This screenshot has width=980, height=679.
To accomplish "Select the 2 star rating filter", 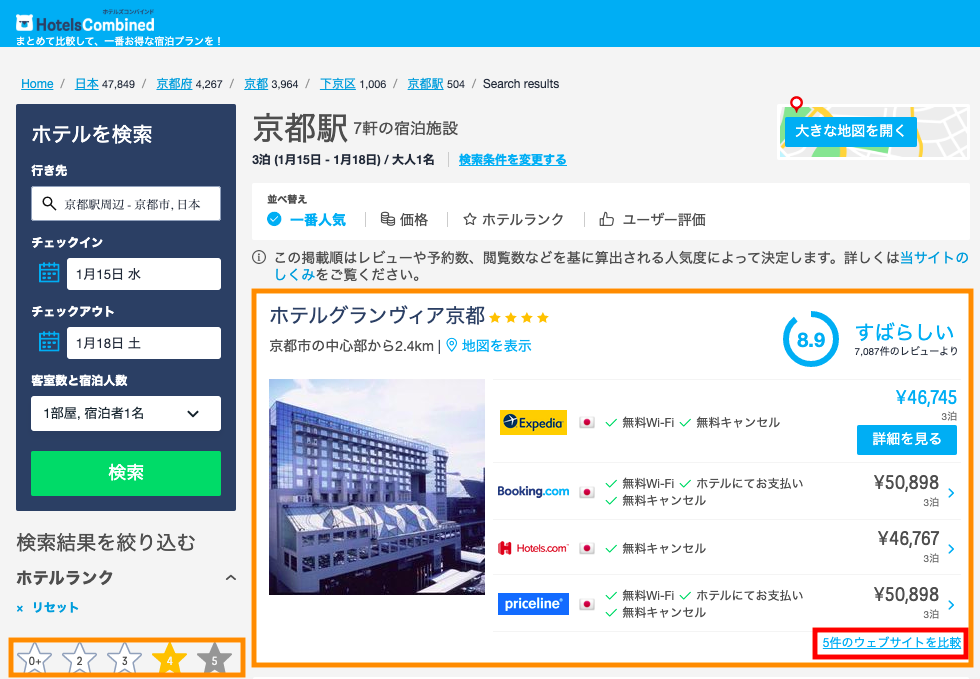I will coord(79,659).
